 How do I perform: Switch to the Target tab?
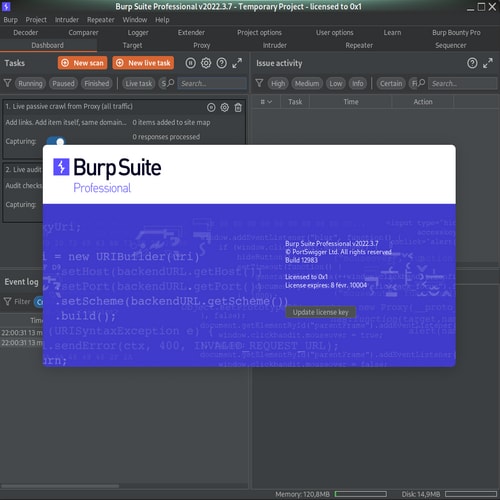132,45
